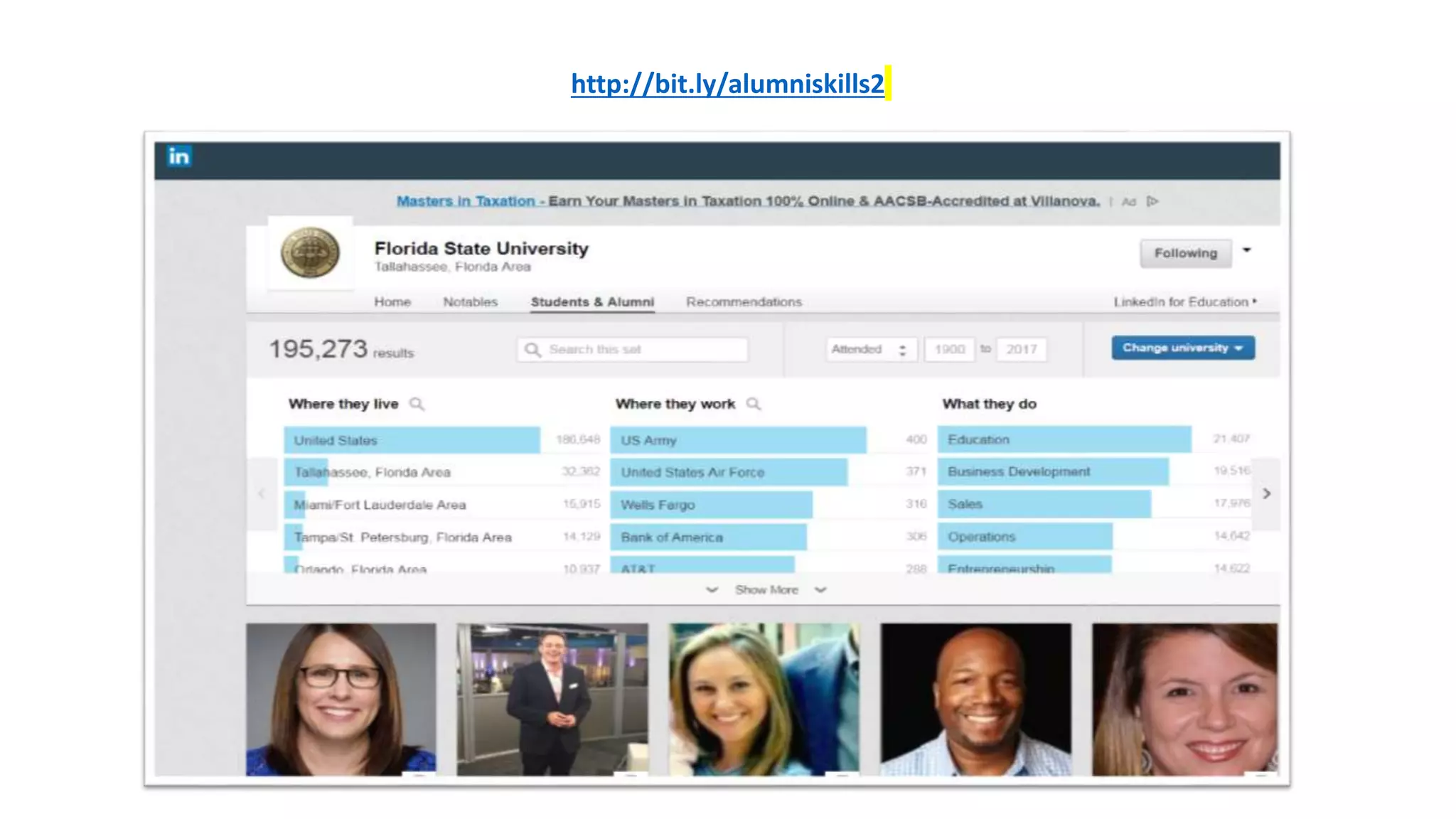Click the Following button

point(1185,253)
